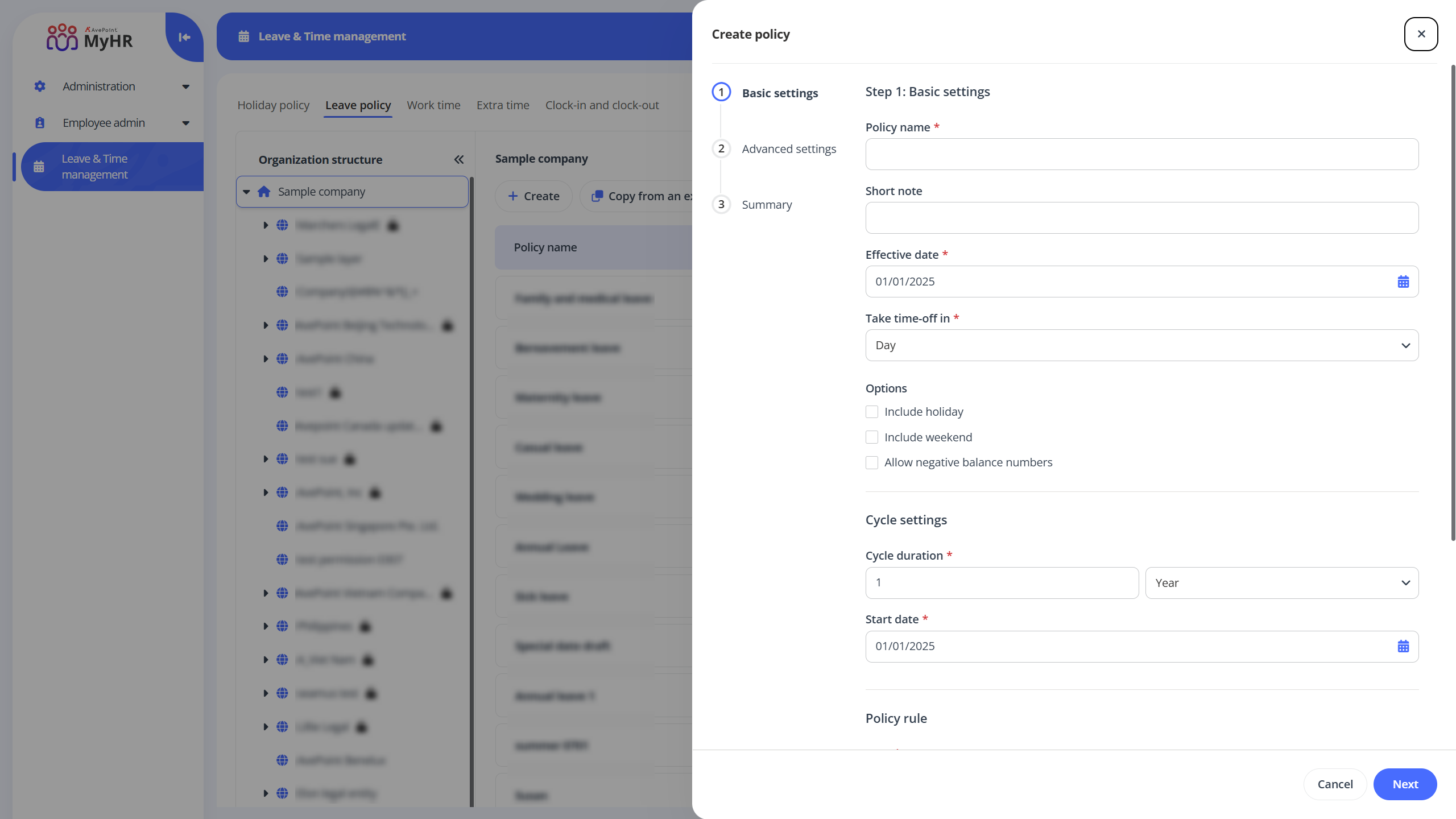Open the Take time-off in dropdown

pos(1142,345)
